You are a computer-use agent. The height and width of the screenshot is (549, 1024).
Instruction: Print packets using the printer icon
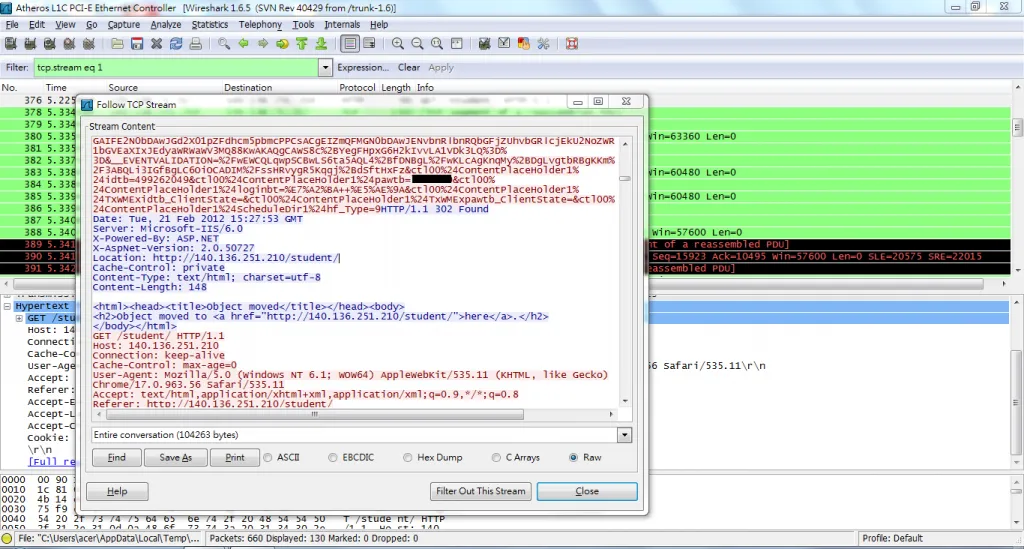point(195,44)
